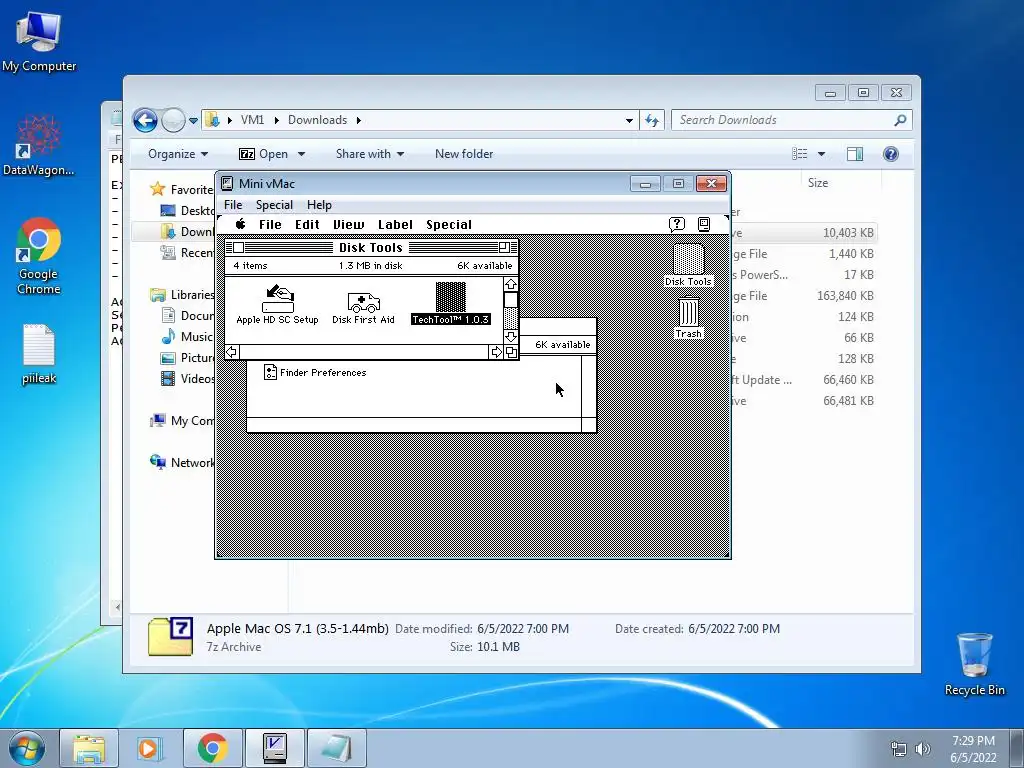Click the Disk Tools window close box
Image resolution: width=1024 pixels, height=768 pixels.
tap(238, 248)
